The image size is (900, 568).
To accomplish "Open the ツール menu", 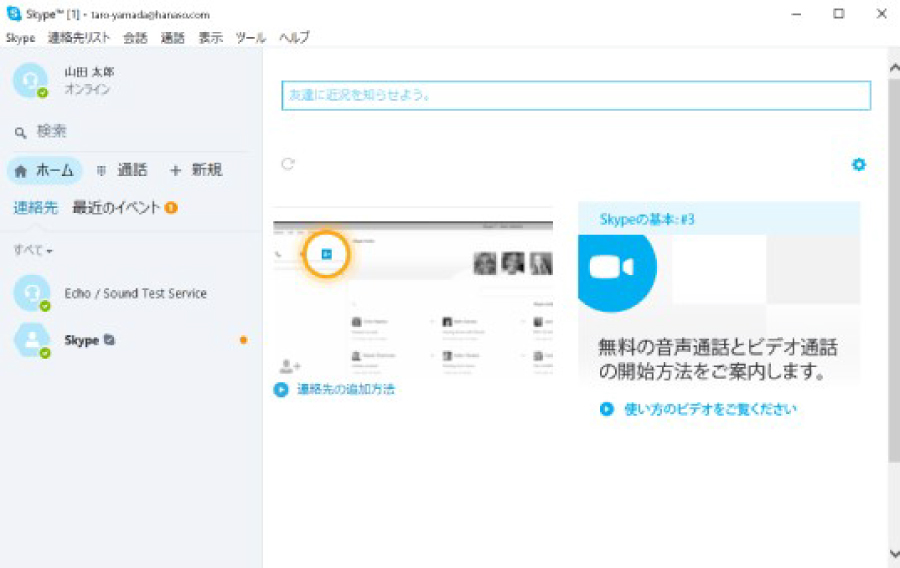I will click(250, 38).
